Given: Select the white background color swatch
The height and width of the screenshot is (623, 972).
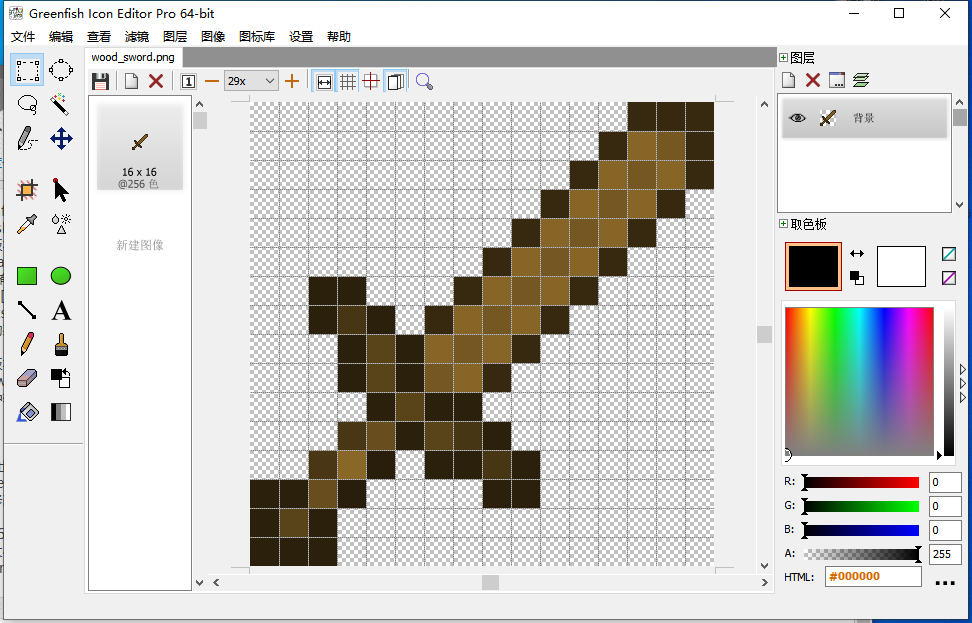Looking at the screenshot, I should tap(901, 267).
